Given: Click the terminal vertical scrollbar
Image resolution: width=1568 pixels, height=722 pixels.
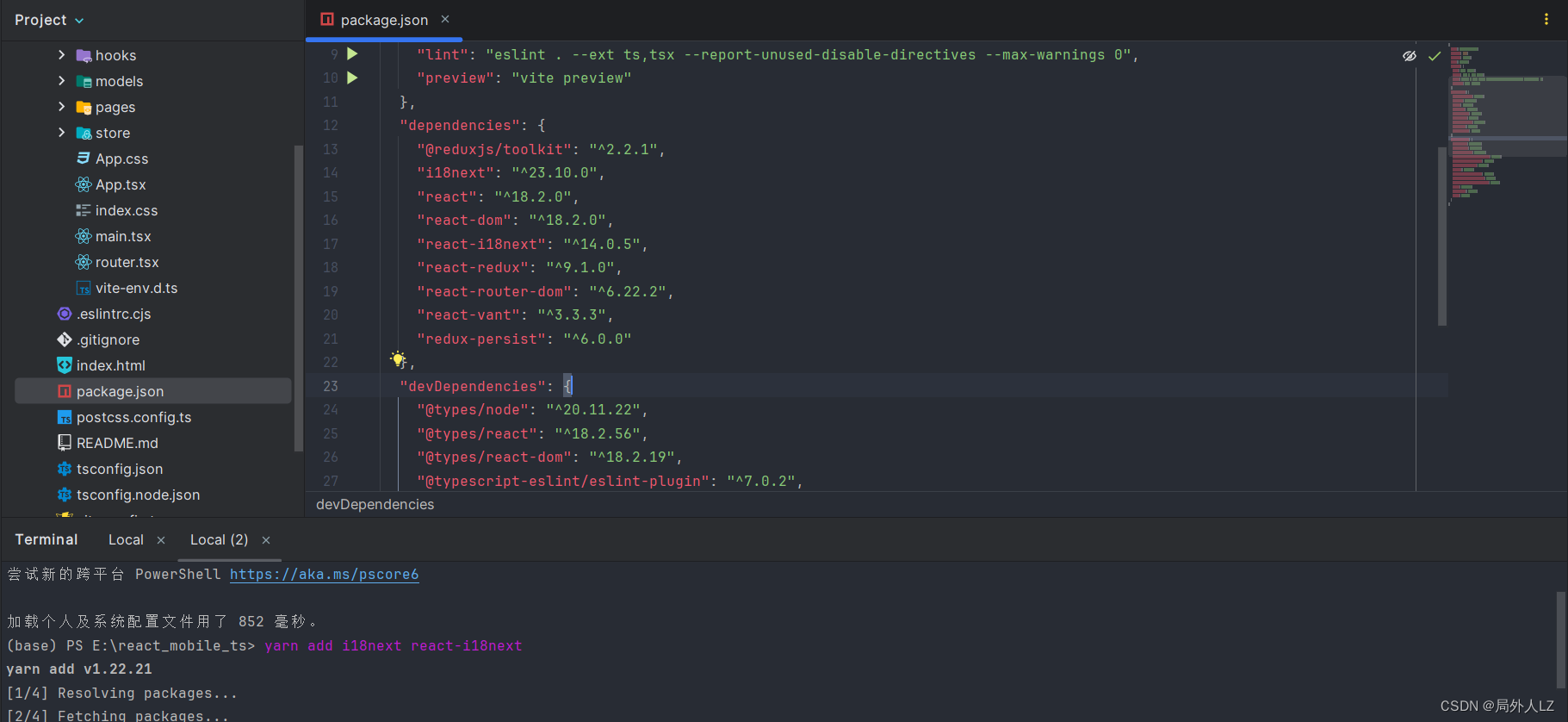Looking at the screenshot, I should [x=1561, y=639].
